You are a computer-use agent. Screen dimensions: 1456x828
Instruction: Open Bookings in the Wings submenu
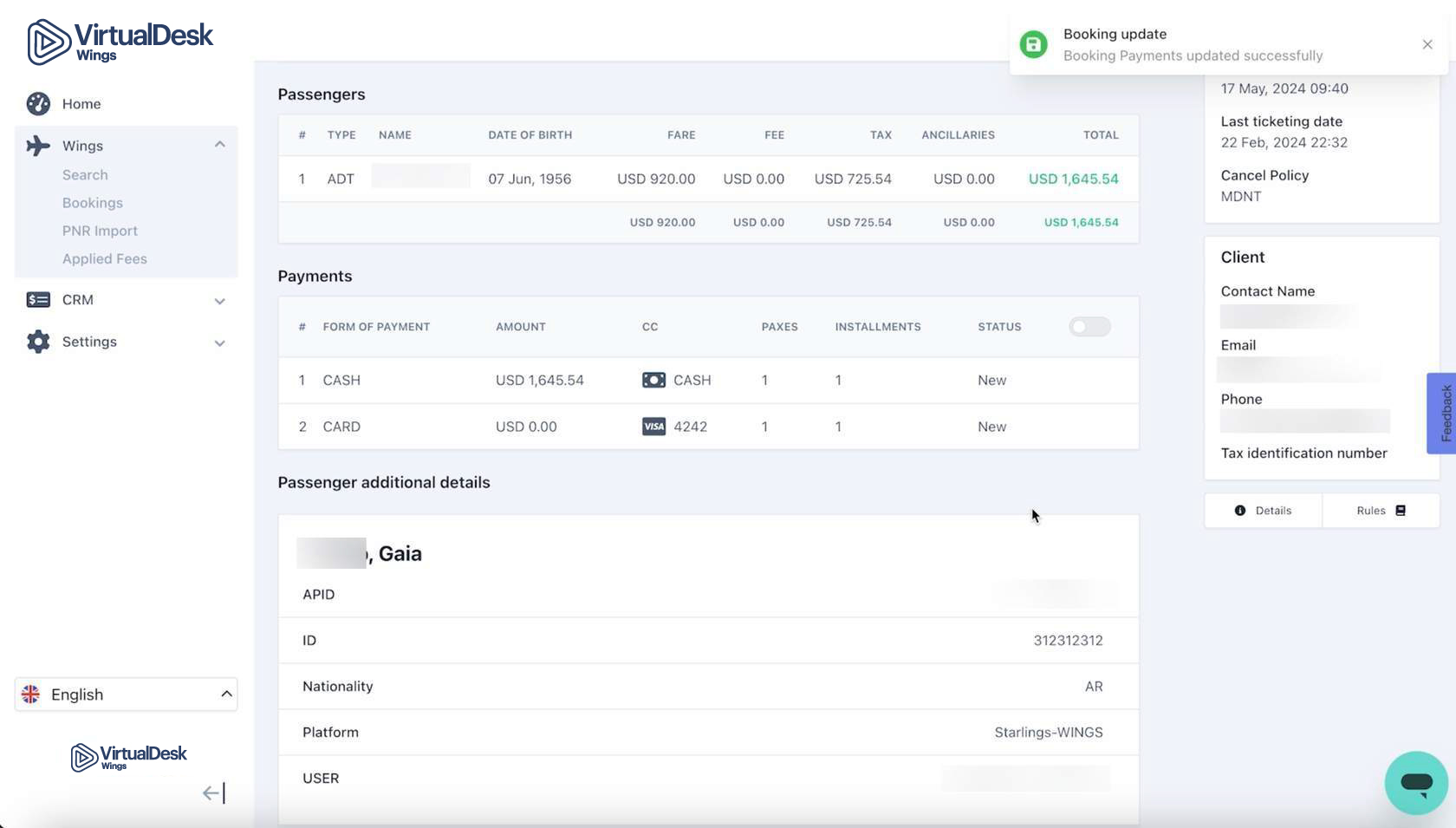coord(93,203)
